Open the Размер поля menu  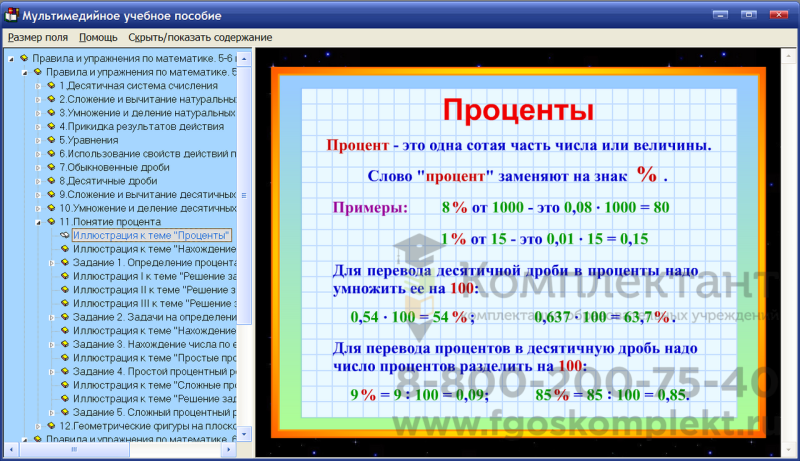[38, 37]
